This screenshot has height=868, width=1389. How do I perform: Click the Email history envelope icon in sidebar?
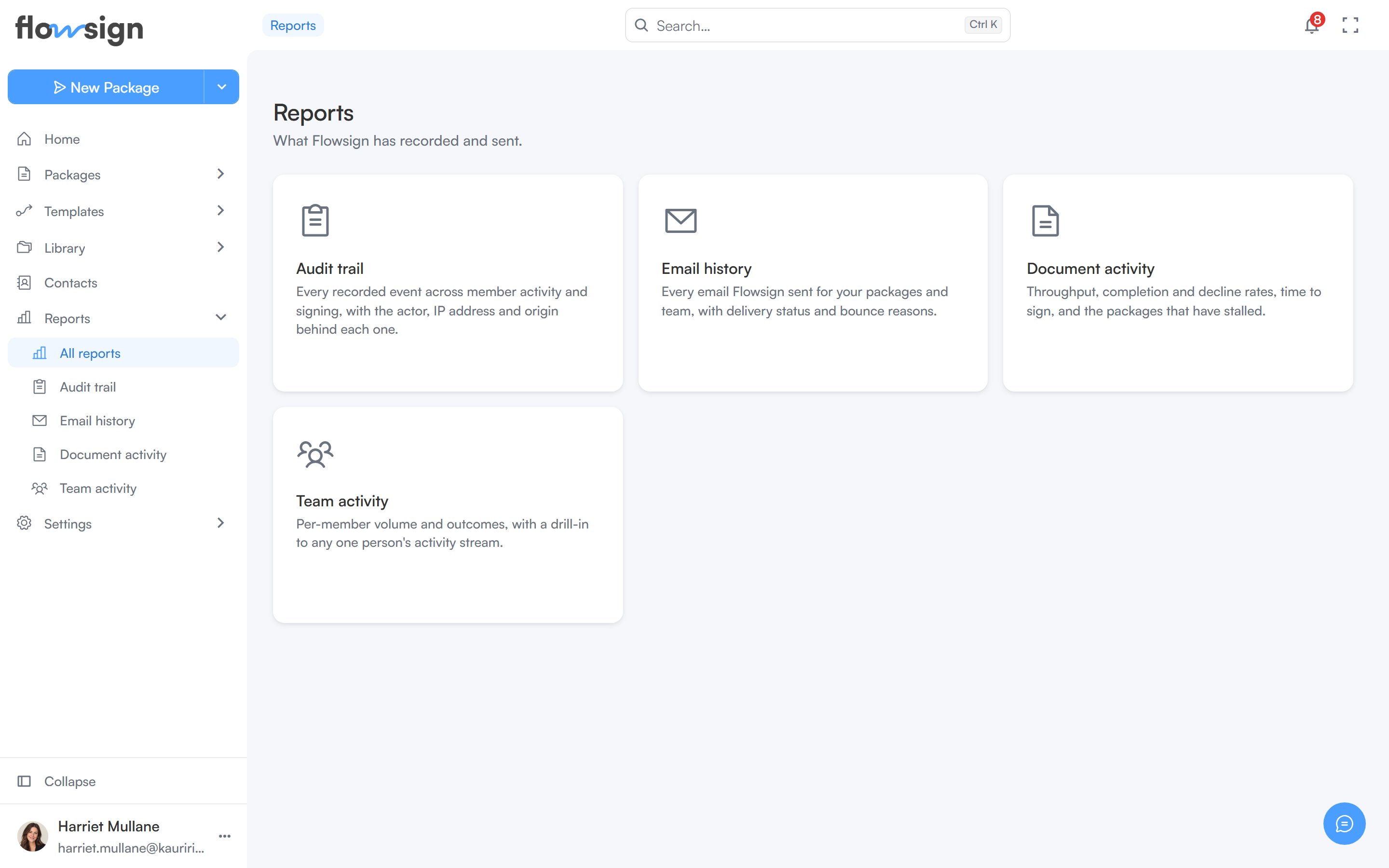(40, 420)
